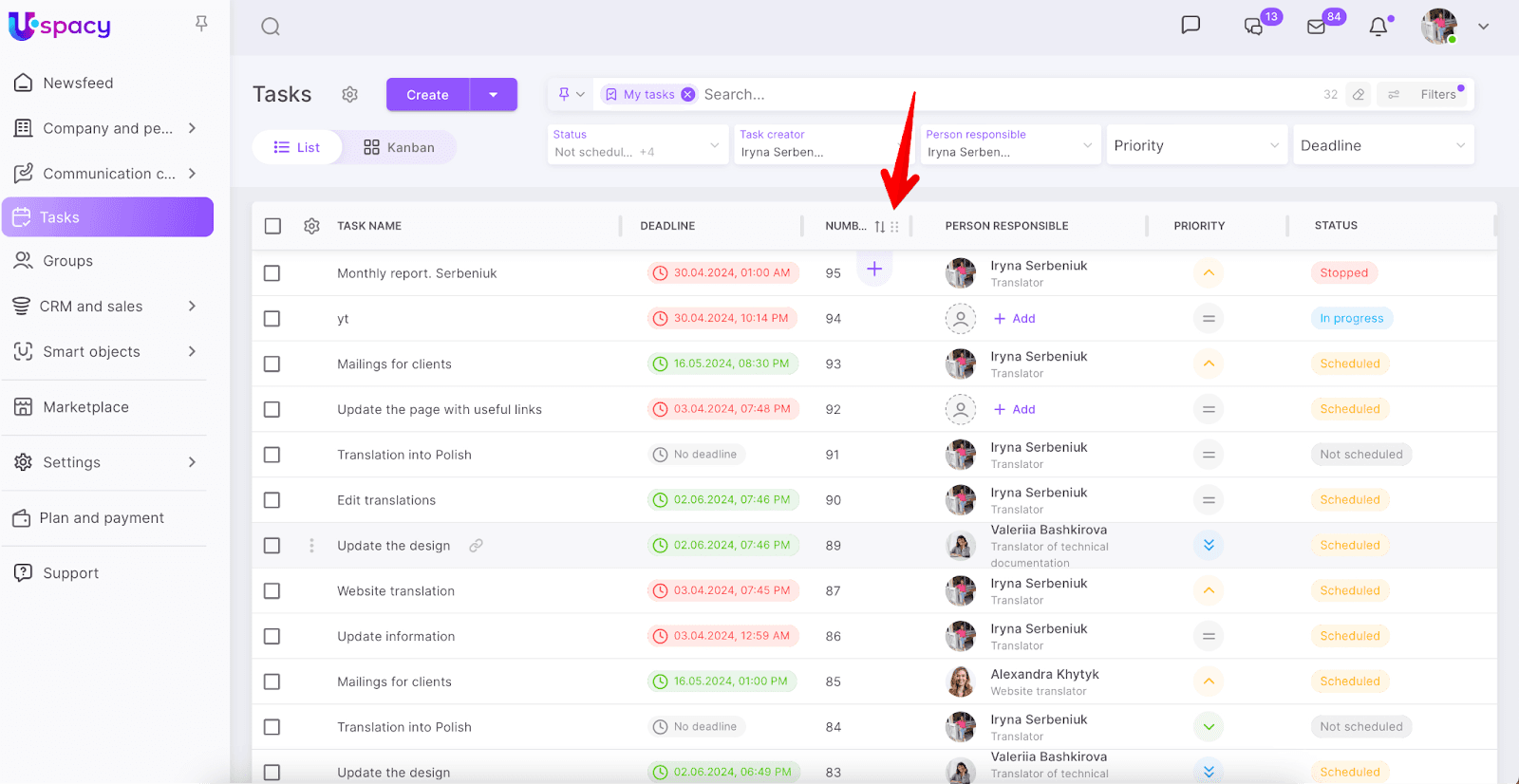Click the sort arrows in Number column
Image resolution: width=1519 pixels, height=784 pixels.
pyautogui.click(x=880, y=227)
